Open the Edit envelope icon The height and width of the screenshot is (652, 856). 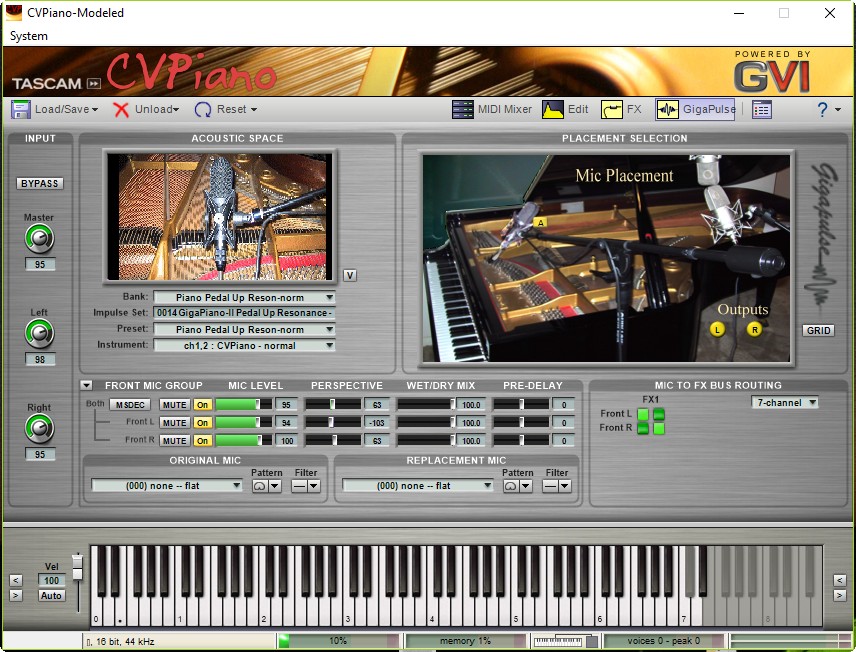coord(552,109)
